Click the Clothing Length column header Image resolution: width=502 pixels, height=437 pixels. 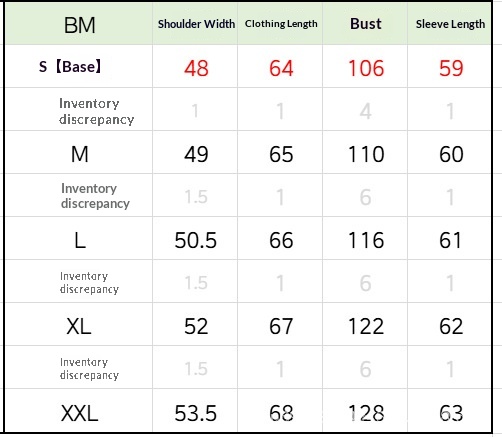click(x=281, y=24)
